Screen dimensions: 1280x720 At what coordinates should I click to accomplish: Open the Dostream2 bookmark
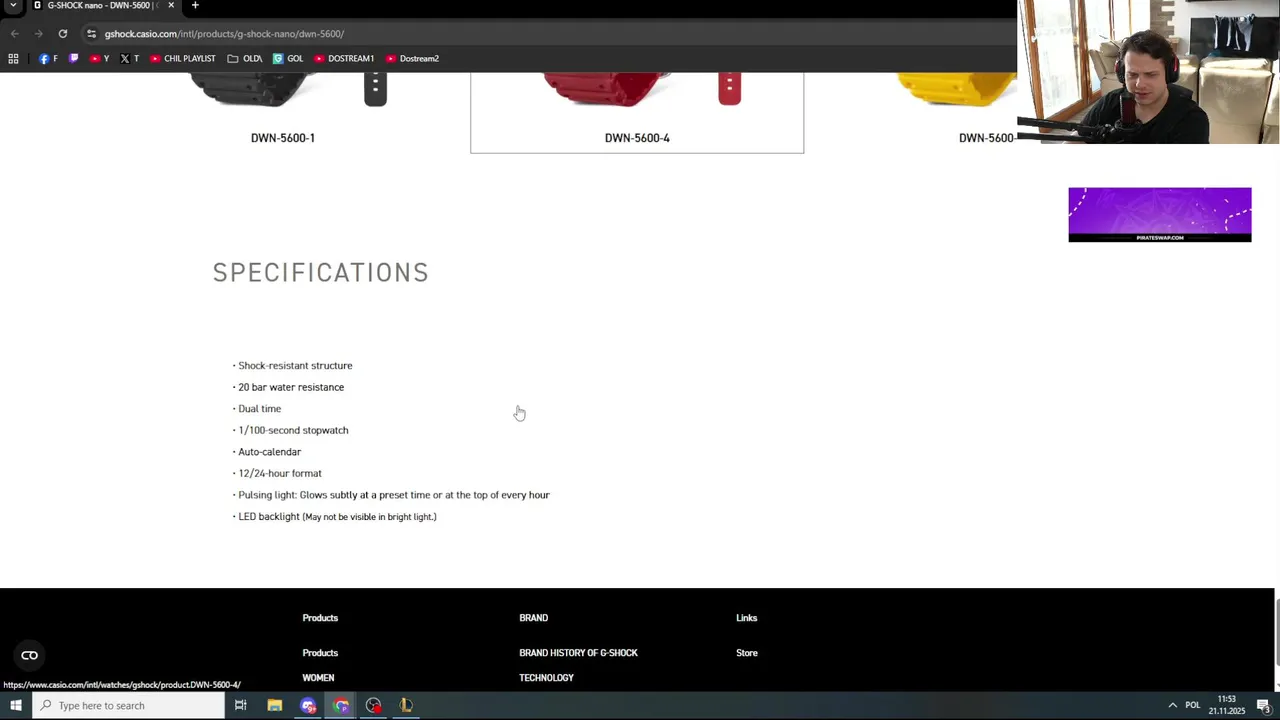412,58
